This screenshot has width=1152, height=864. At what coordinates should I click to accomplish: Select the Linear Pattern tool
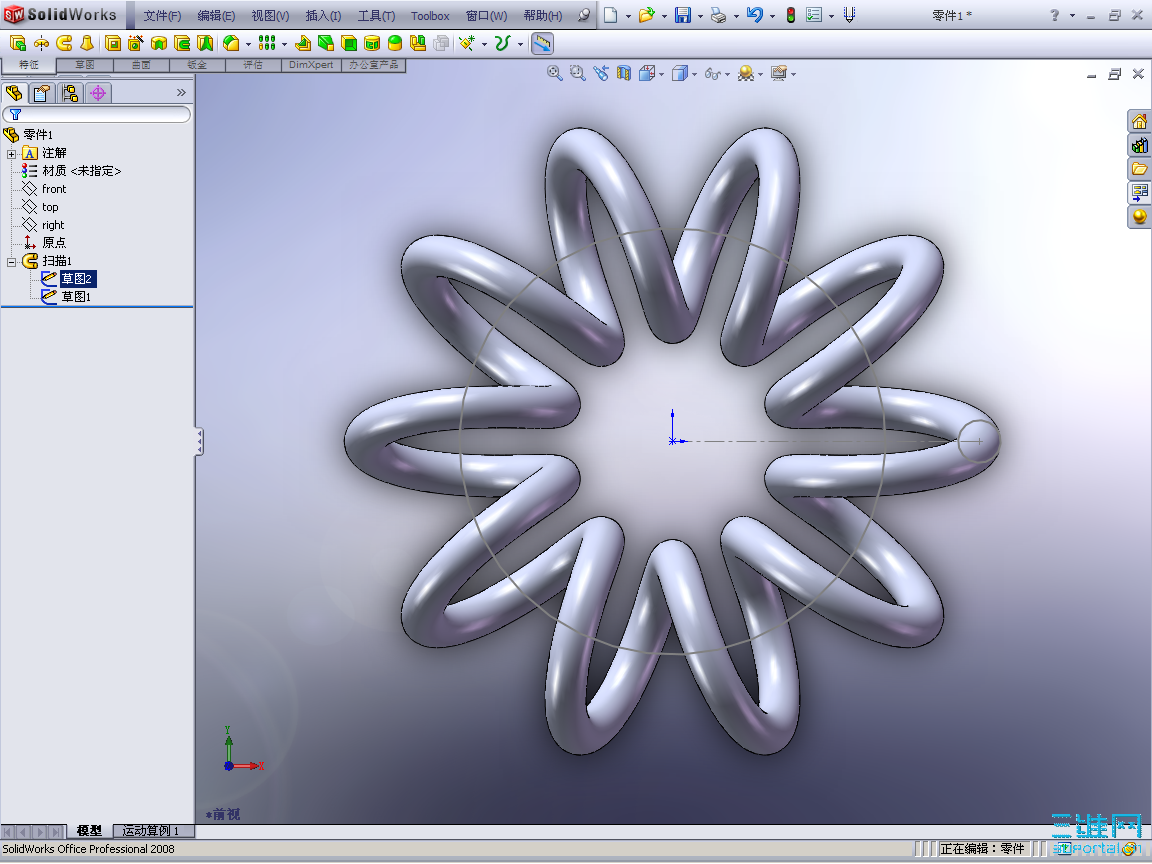coord(267,43)
